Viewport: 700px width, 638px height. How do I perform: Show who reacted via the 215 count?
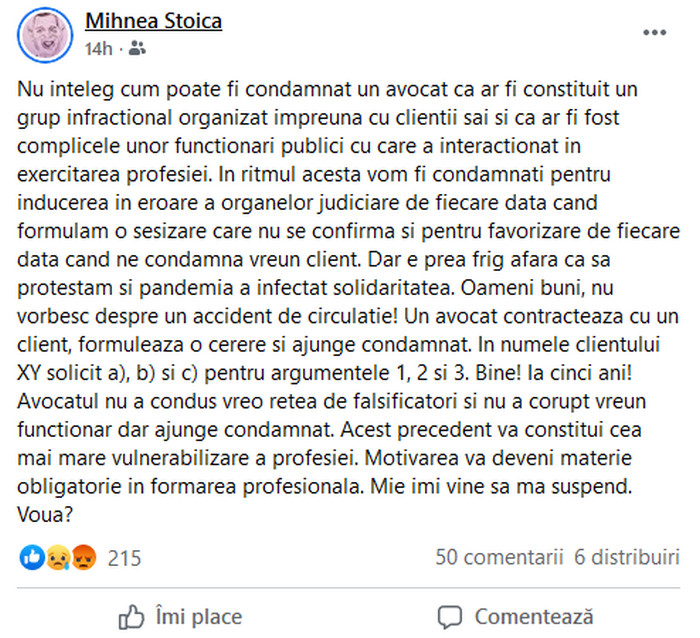pyautogui.click(x=124, y=558)
